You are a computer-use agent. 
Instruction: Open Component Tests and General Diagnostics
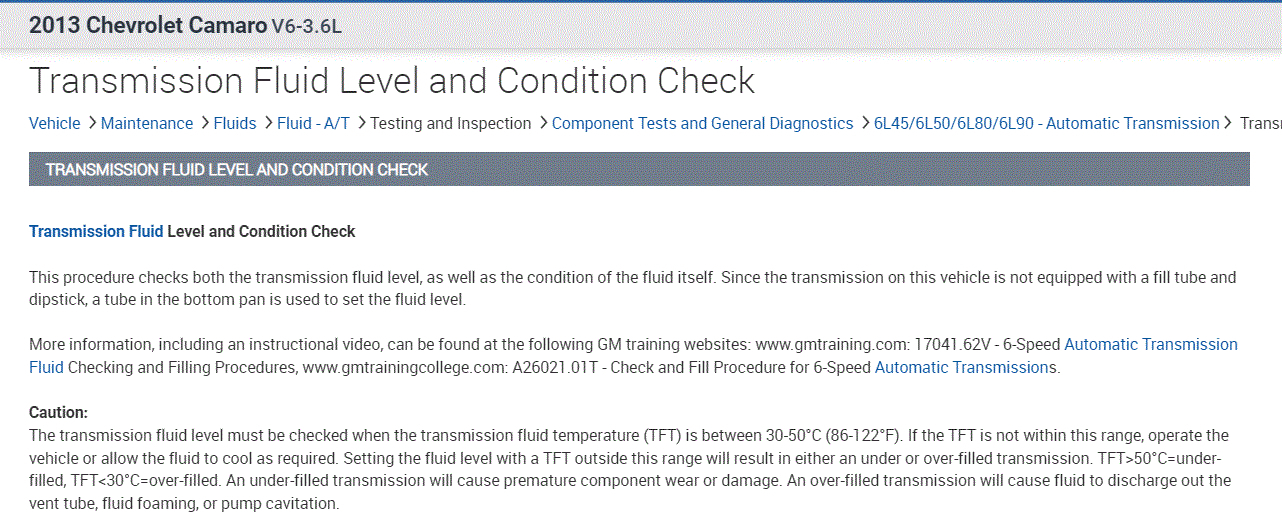pos(702,124)
